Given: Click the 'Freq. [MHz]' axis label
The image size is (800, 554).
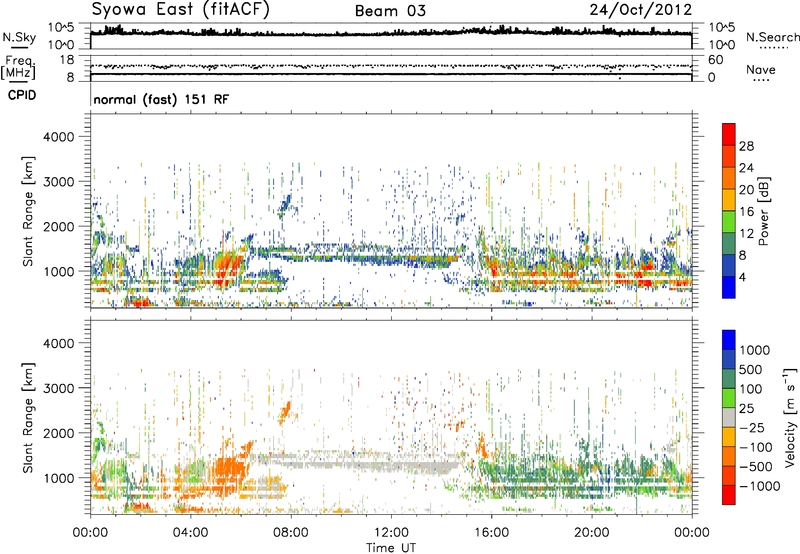Looking at the screenshot, I should click(x=18, y=68).
